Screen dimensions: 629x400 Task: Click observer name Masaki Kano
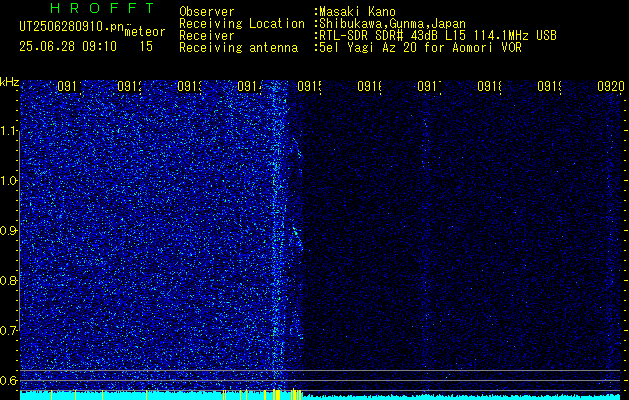tap(357, 12)
